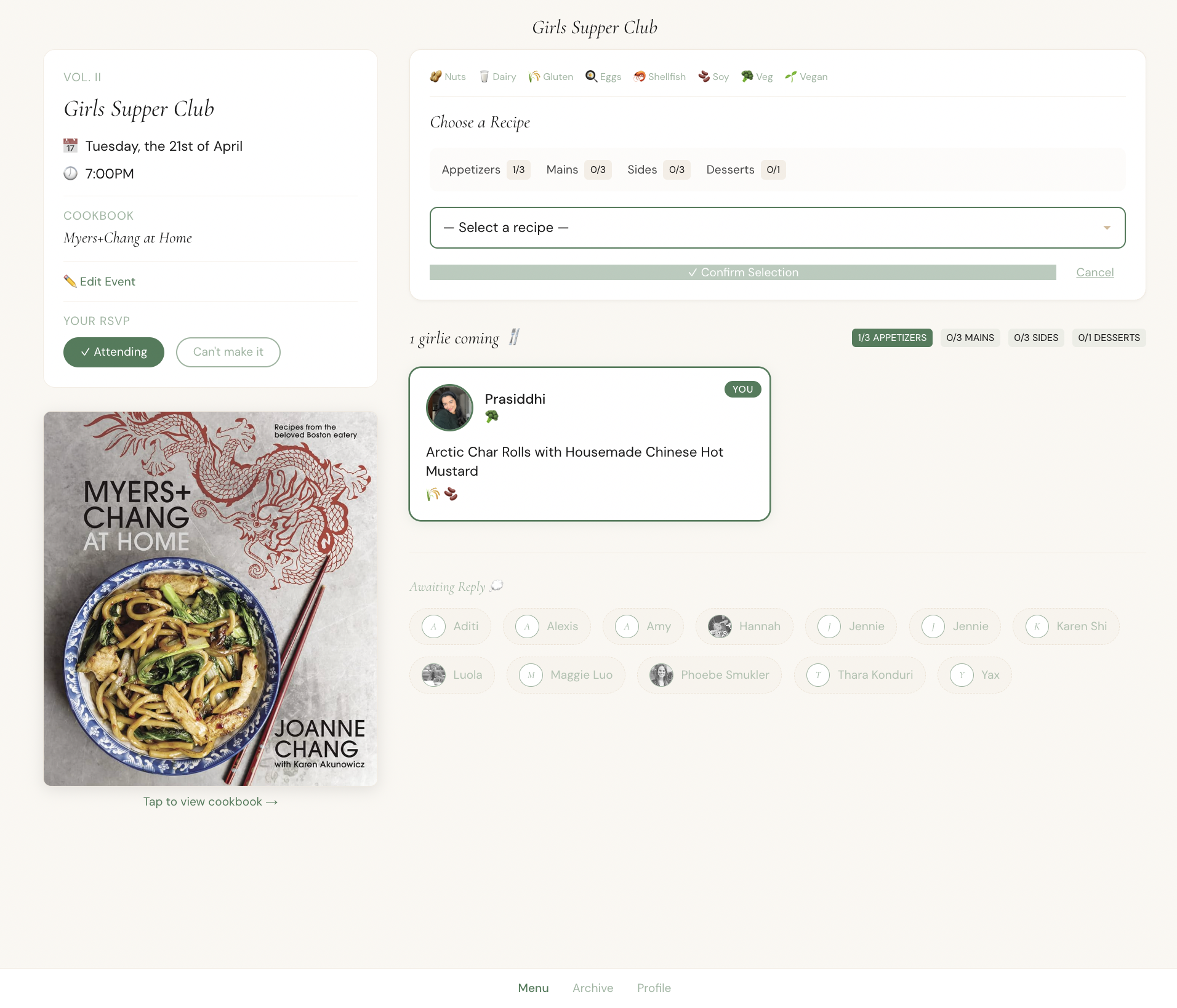Select the Dairy allergen icon
Screen dimensions: 1177x1008
coord(486,76)
